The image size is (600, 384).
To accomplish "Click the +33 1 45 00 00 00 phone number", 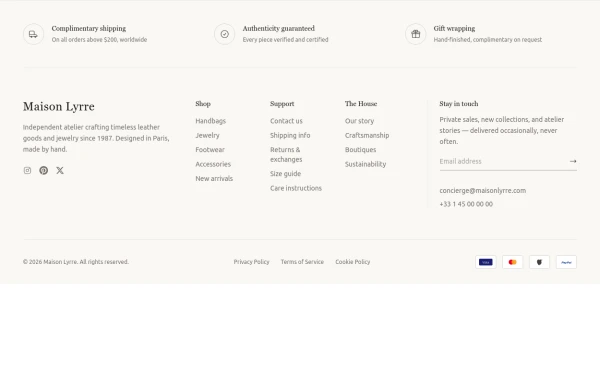I will [x=466, y=204].
